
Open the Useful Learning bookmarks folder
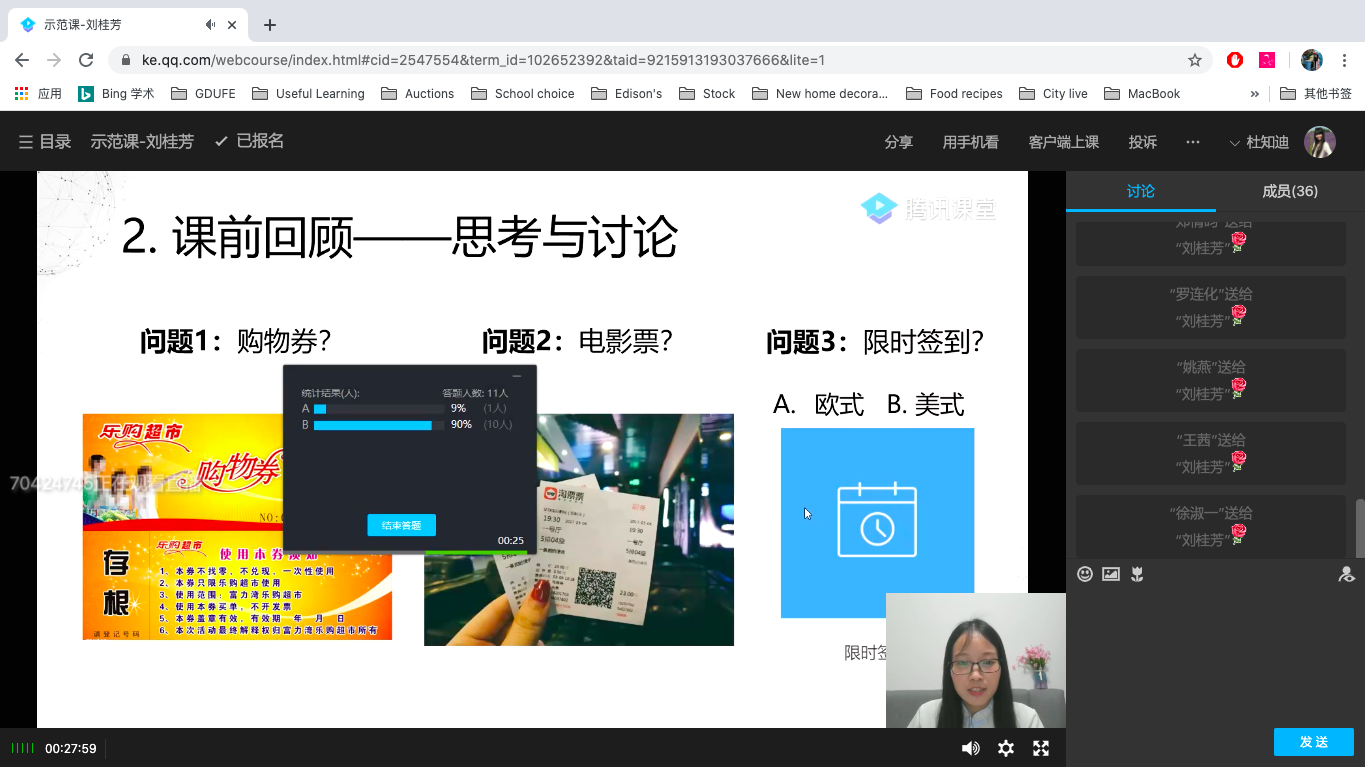coord(308,93)
